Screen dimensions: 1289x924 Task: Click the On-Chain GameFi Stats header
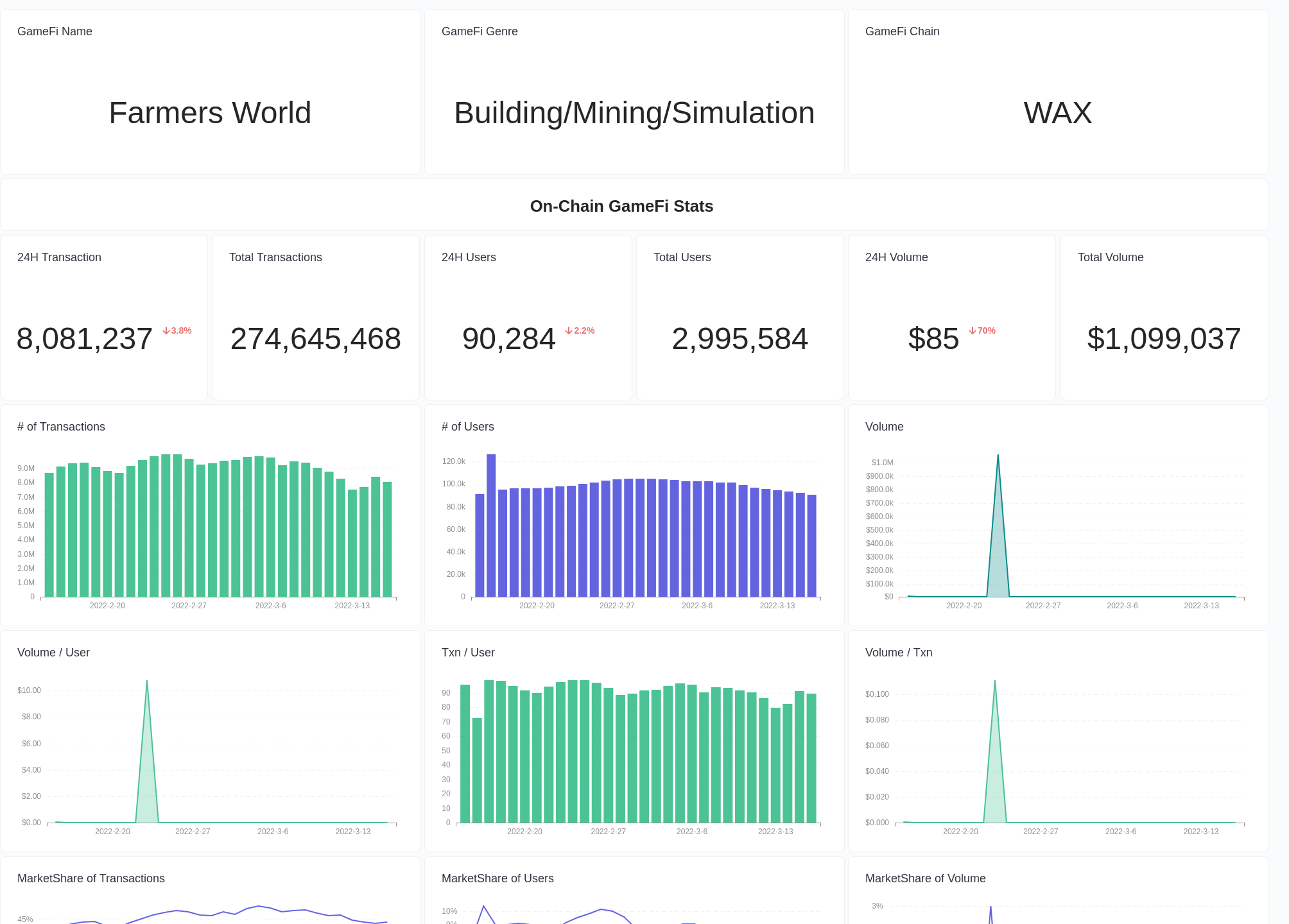[621, 206]
